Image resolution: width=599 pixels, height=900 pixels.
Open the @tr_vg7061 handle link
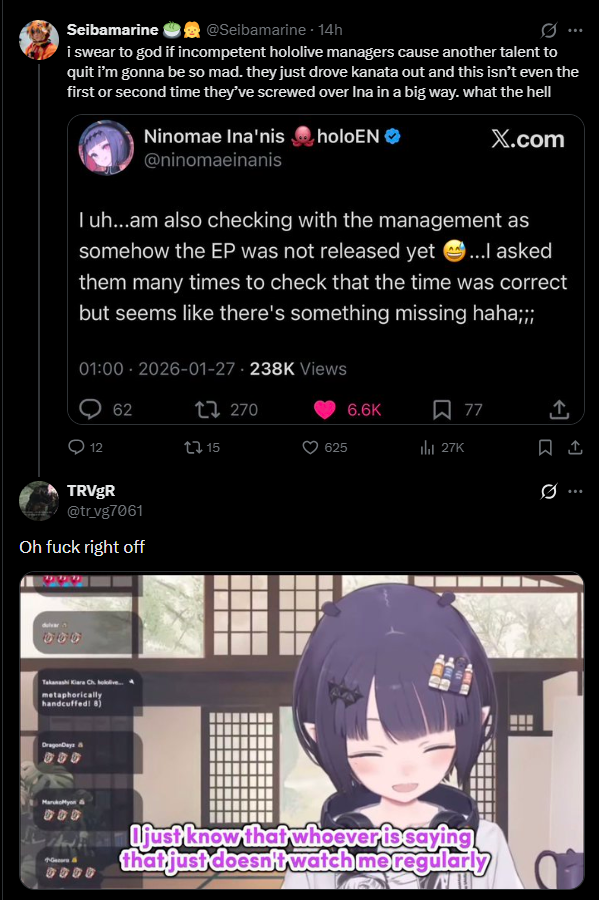(x=105, y=510)
